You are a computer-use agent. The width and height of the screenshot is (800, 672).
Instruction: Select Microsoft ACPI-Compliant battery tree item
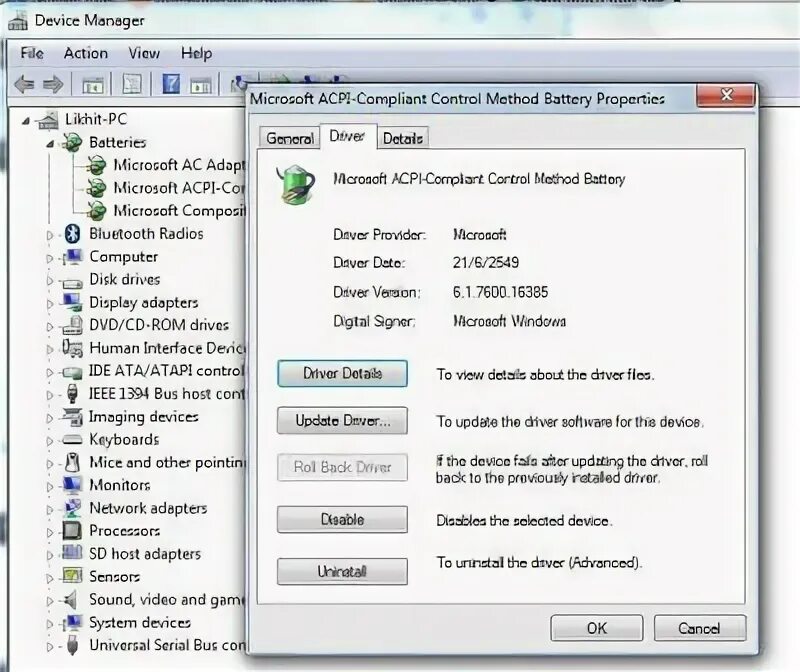click(179, 188)
